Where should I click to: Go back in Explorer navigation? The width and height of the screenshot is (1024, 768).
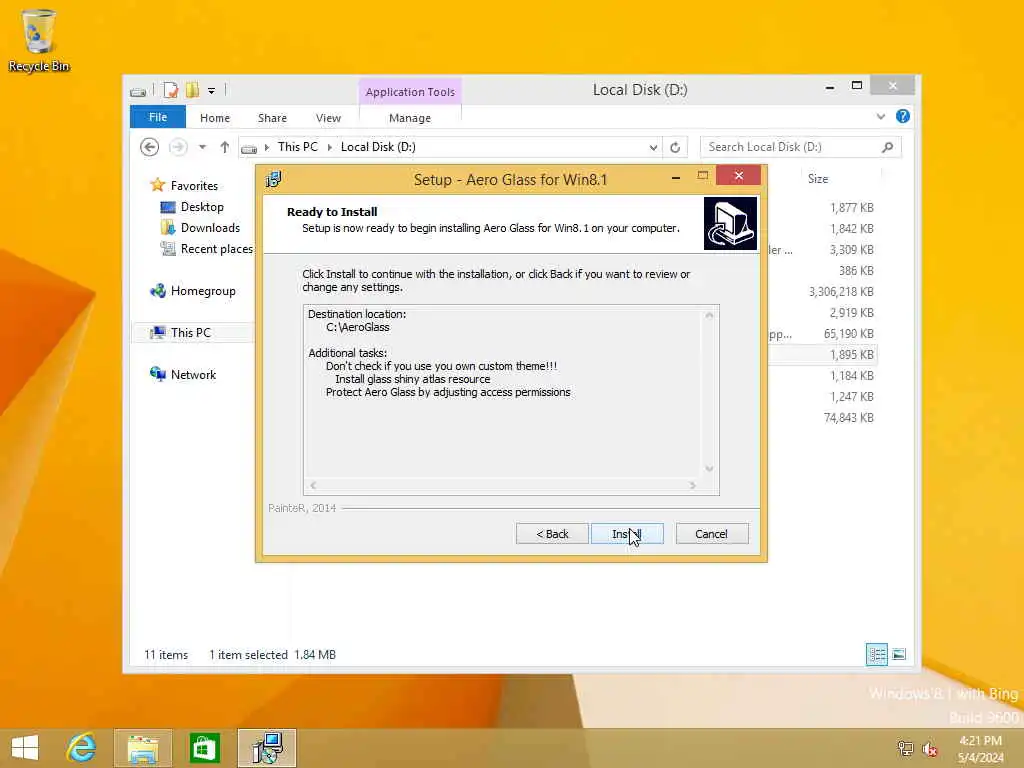(x=150, y=147)
